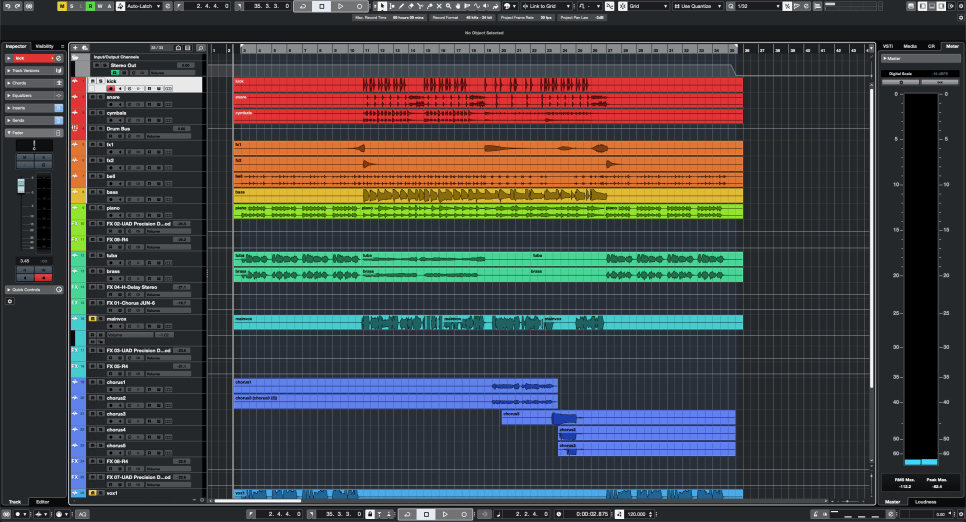Click the Undo arrow in the toolbar
This screenshot has height=522, width=966.
tap(7, 6)
